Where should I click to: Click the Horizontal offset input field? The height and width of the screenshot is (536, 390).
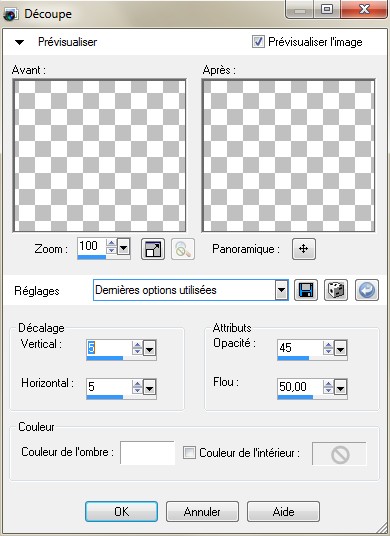pyautogui.click(x=109, y=387)
